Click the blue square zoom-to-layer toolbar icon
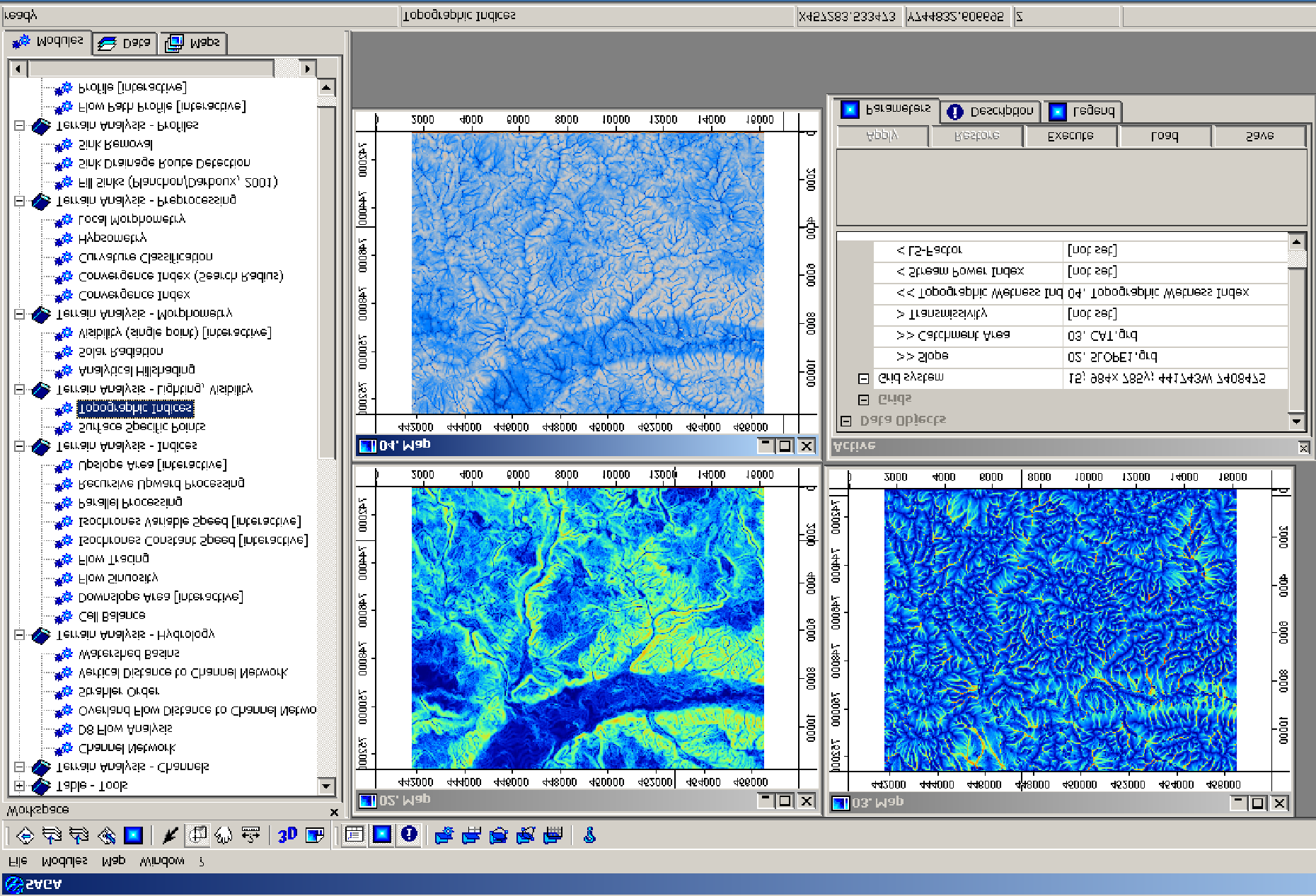Image resolution: width=1316 pixels, height=896 pixels. point(133,836)
